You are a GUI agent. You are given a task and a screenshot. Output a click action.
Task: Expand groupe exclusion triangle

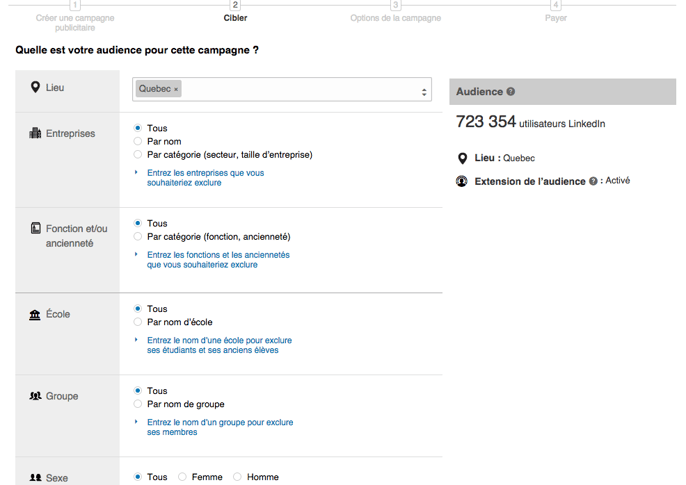[x=136, y=422]
